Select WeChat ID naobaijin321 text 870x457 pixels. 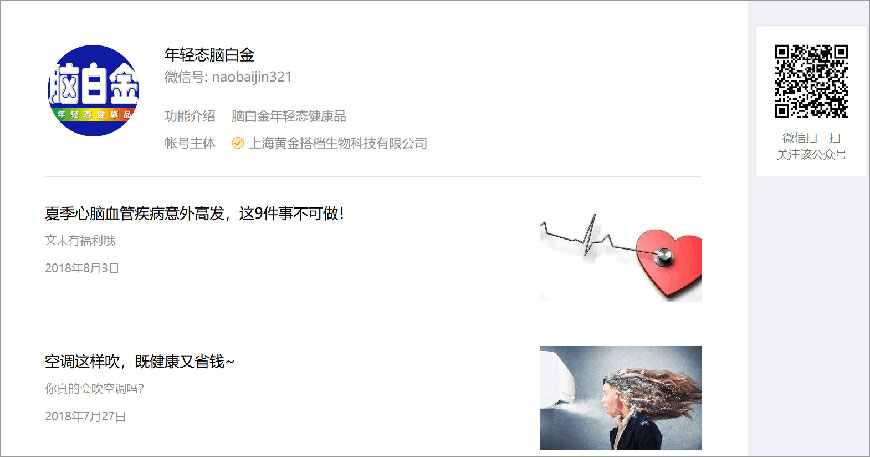coord(251,77)
